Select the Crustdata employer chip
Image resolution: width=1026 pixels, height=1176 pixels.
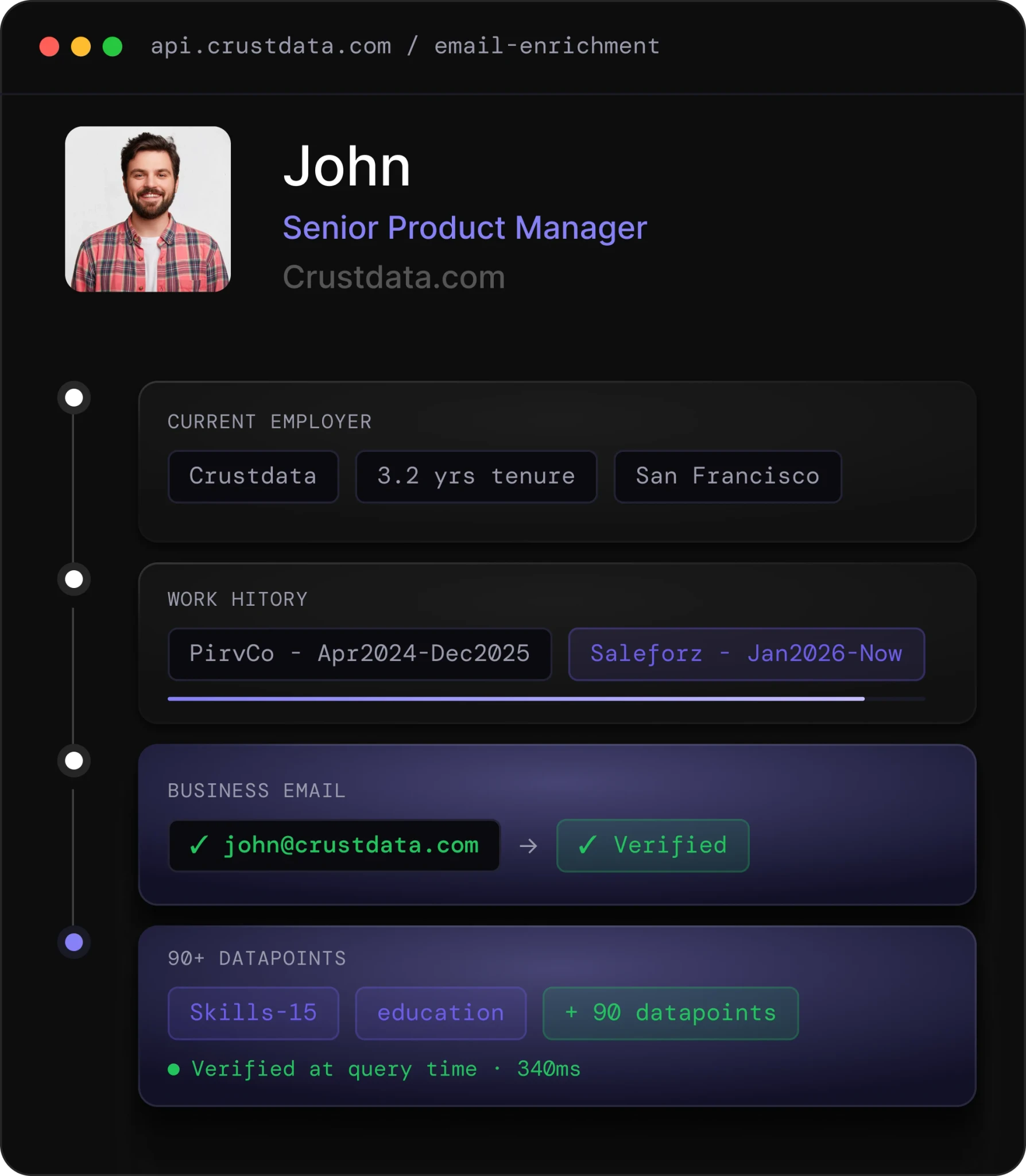point(253,477)
